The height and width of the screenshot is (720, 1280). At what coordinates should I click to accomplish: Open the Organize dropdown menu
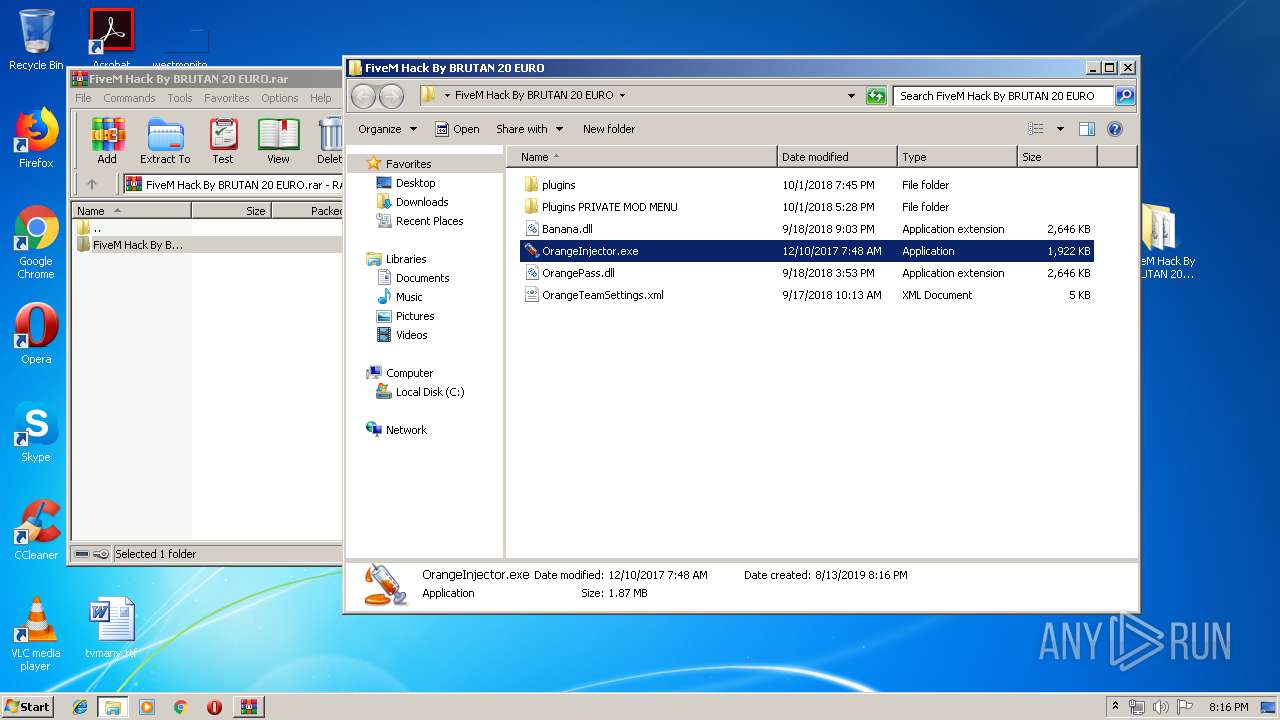click(x=387, y=129)
